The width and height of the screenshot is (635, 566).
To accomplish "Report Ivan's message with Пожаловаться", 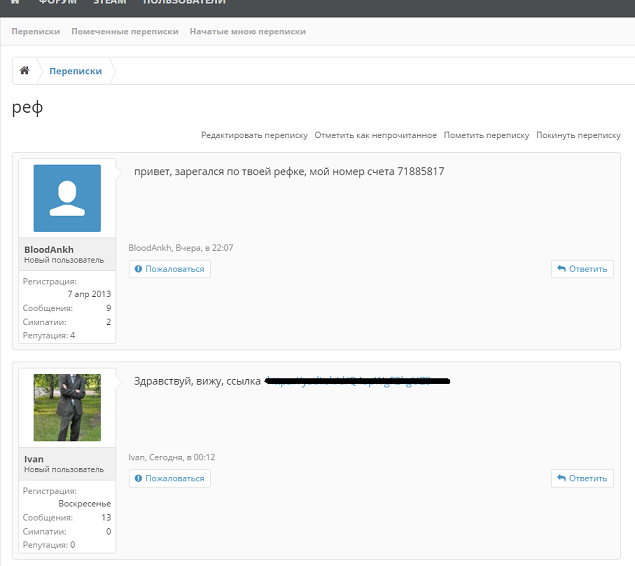I will (x=170, y=478).
